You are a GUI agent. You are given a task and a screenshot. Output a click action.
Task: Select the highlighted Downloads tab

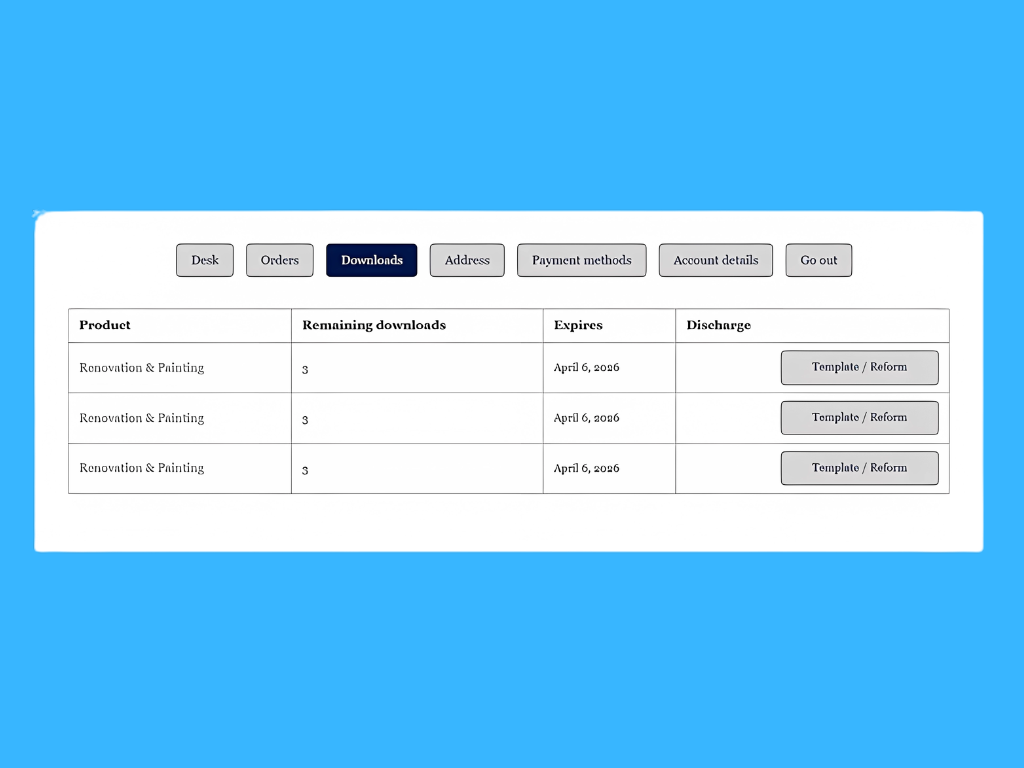tap(371, 260)
